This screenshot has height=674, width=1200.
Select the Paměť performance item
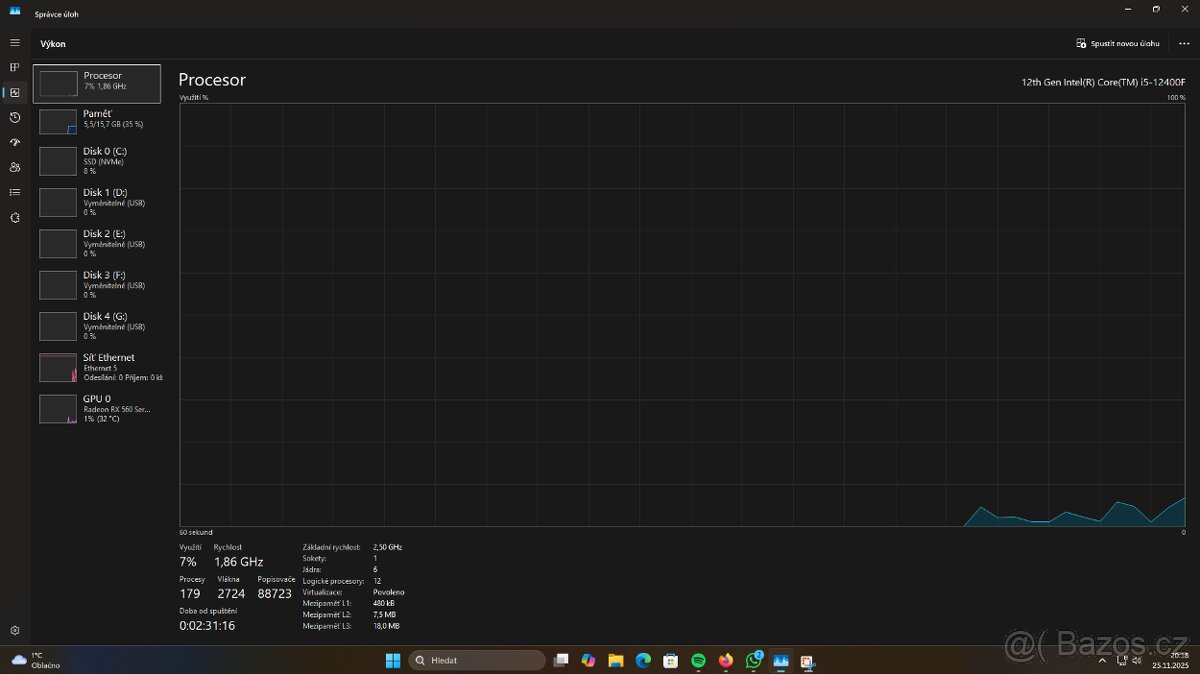coord(97,121)
